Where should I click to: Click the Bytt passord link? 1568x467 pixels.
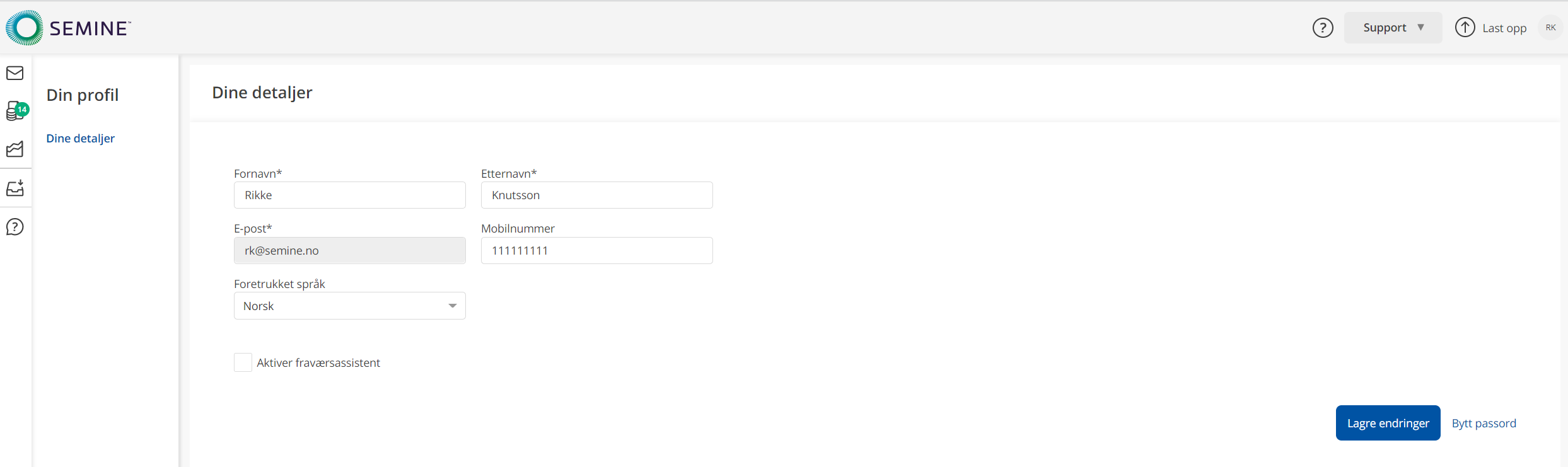pos(1484,424)
